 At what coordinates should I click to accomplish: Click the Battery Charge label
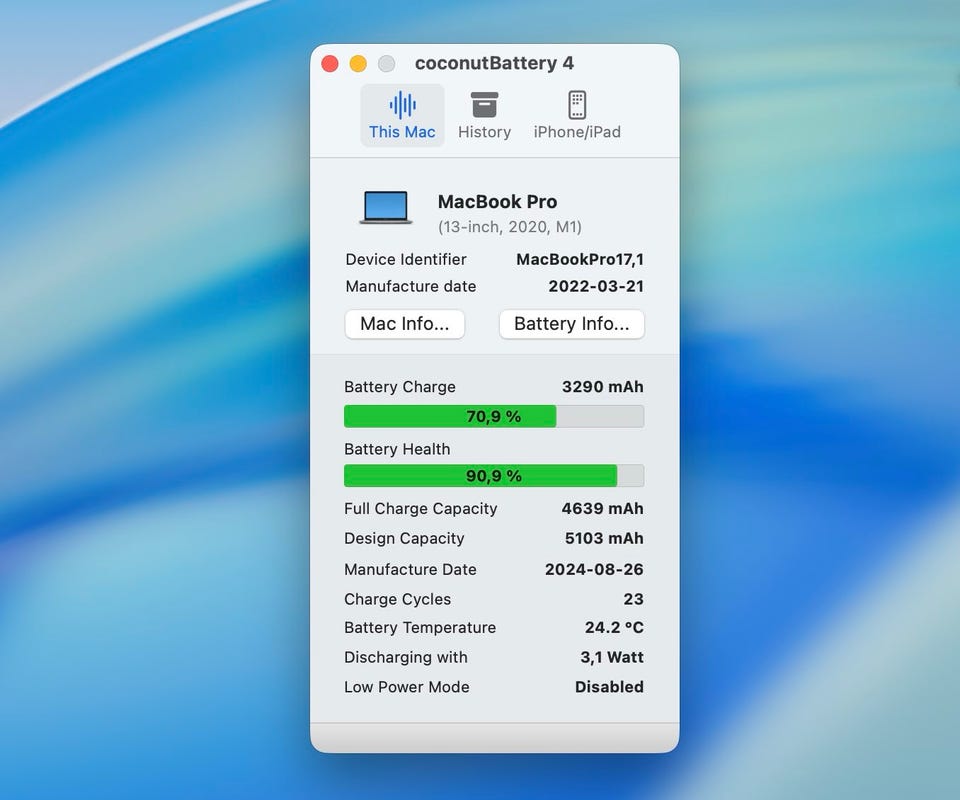click(x=400, y=387)
